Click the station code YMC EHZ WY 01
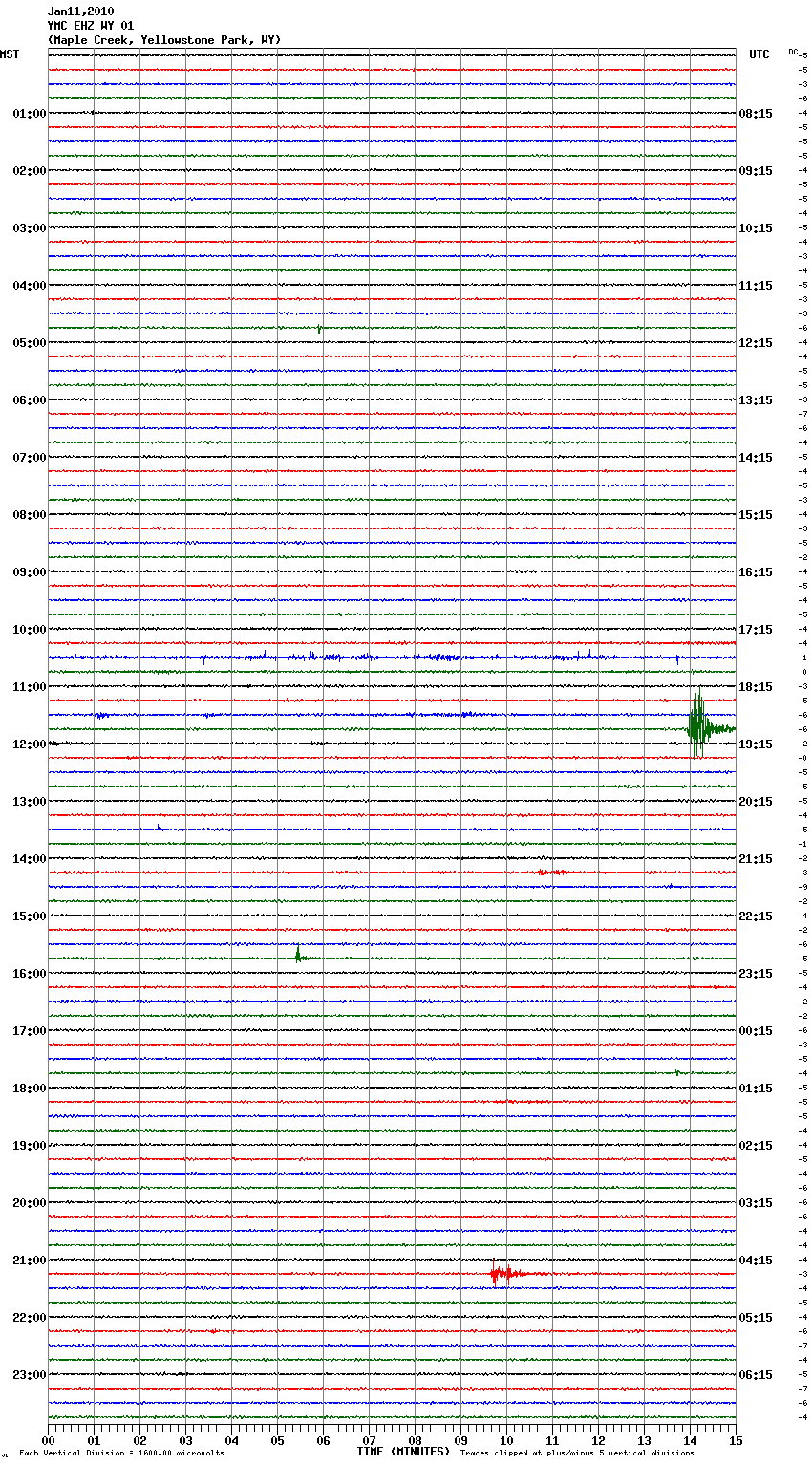The image size is (812, 1466). point(91,26)
